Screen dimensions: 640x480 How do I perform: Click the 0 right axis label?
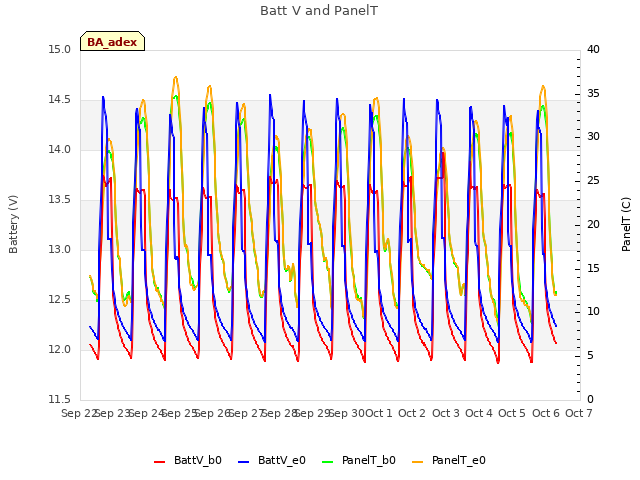pos(590,399)
